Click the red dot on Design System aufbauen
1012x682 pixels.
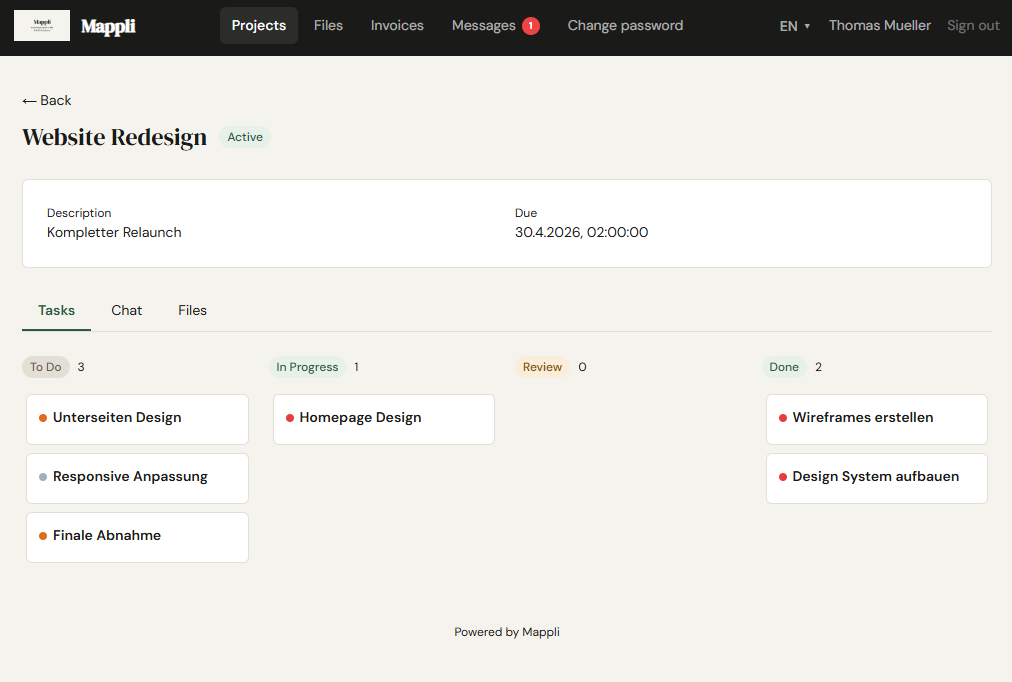pos(781,477)
